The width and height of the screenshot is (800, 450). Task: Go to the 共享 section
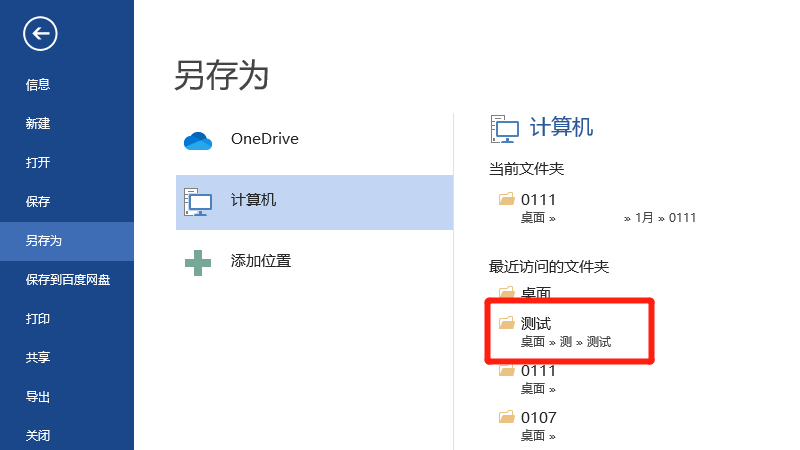(38, 358)
